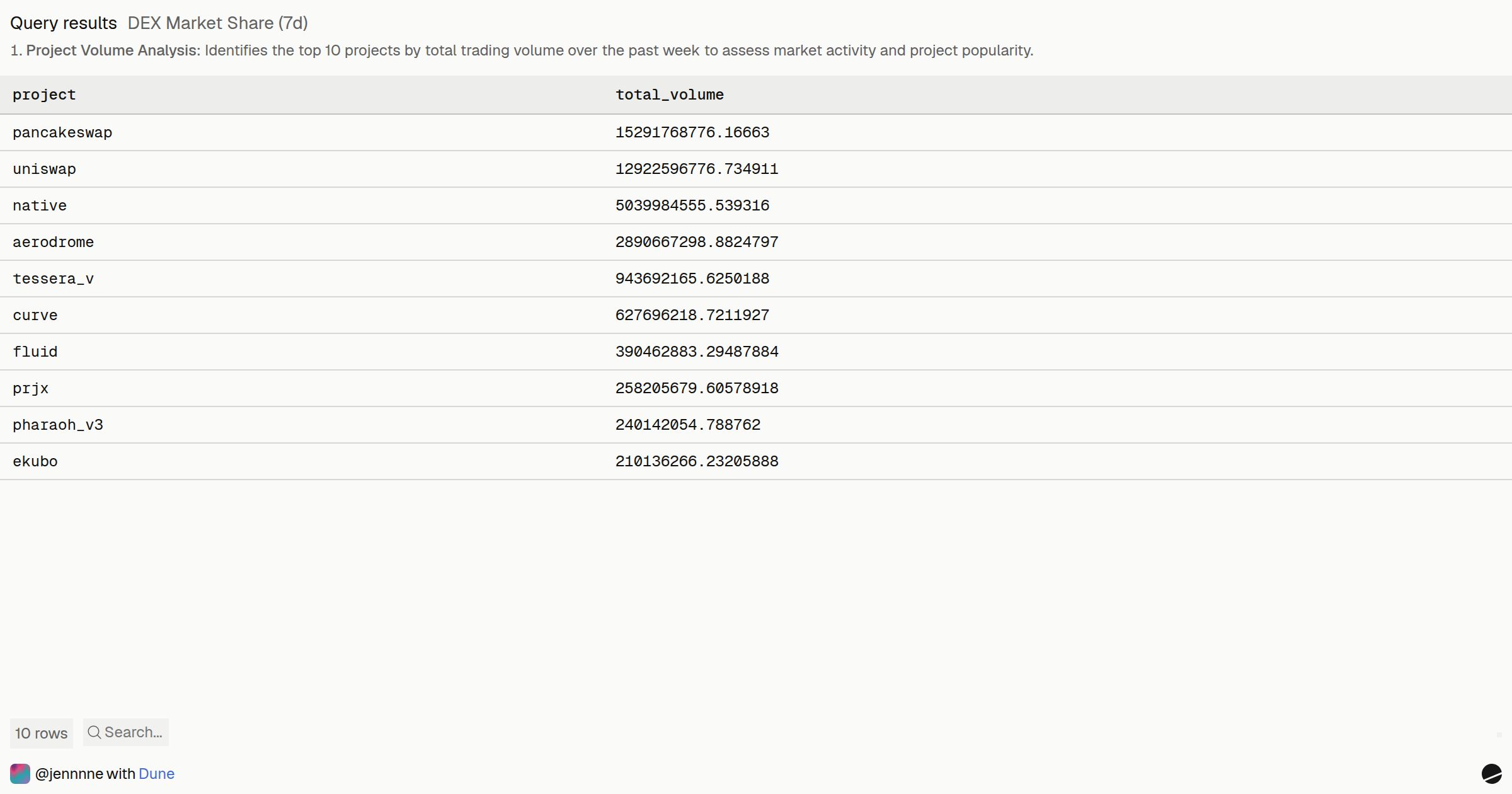Select the ekubo cell
Viewport: 1512px width, 794px height.
[35, 461]
